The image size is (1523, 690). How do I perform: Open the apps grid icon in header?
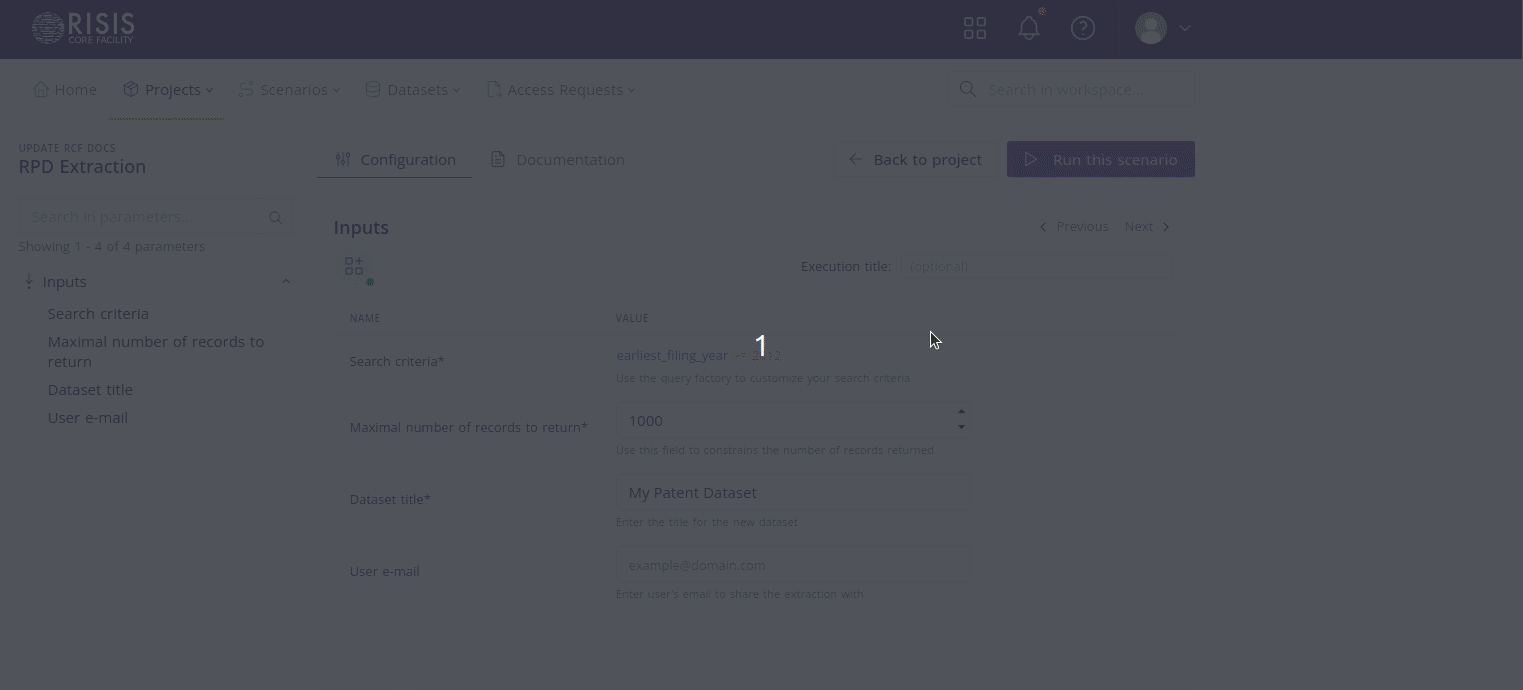(x=974, y=28)
